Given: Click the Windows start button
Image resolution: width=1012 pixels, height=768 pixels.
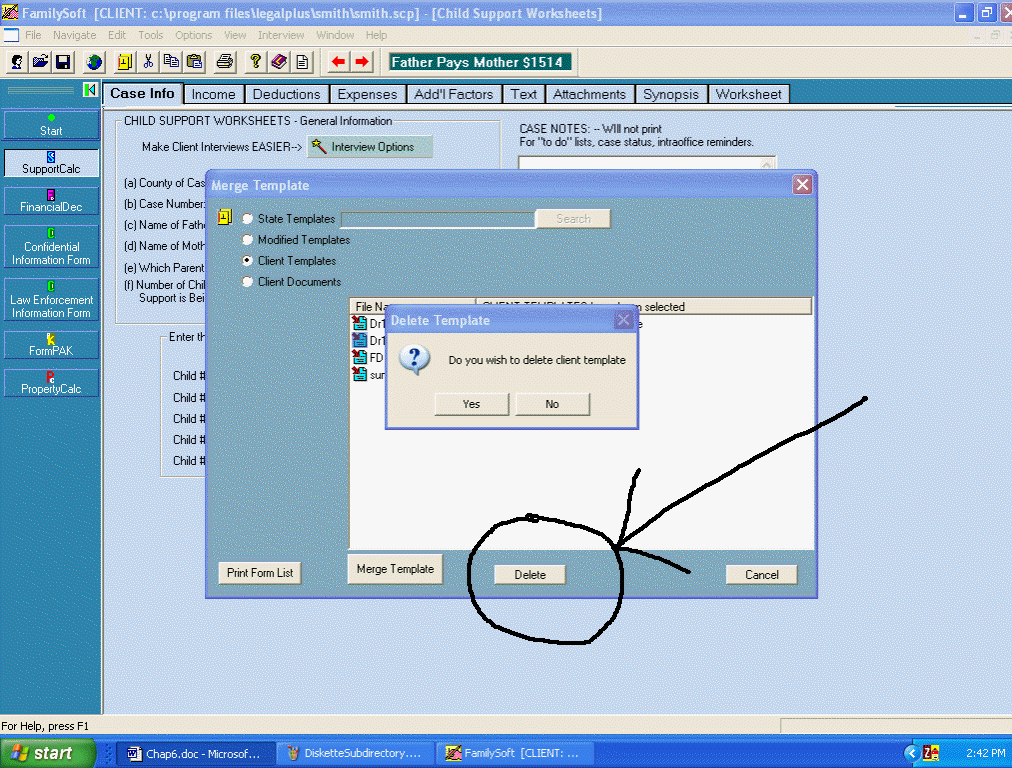Looking at the screenshot, I should click(47, 753).
